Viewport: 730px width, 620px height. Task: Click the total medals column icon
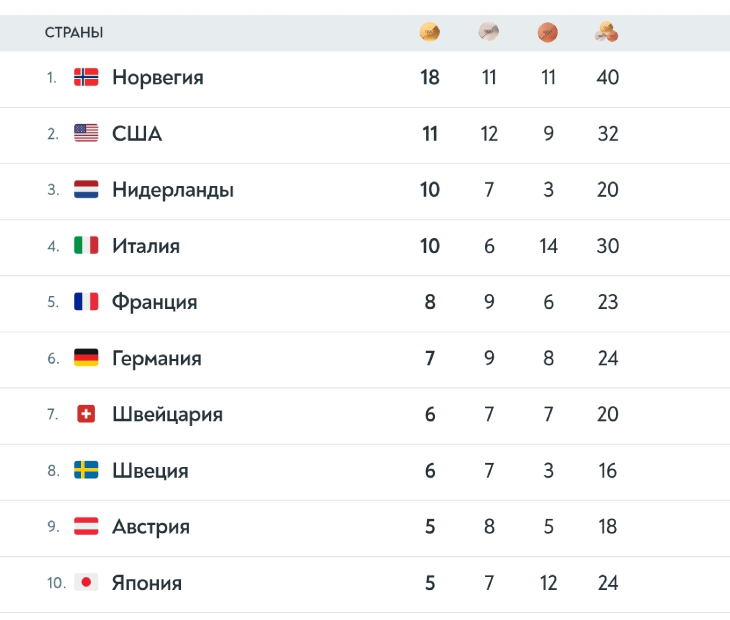(607, 33)
